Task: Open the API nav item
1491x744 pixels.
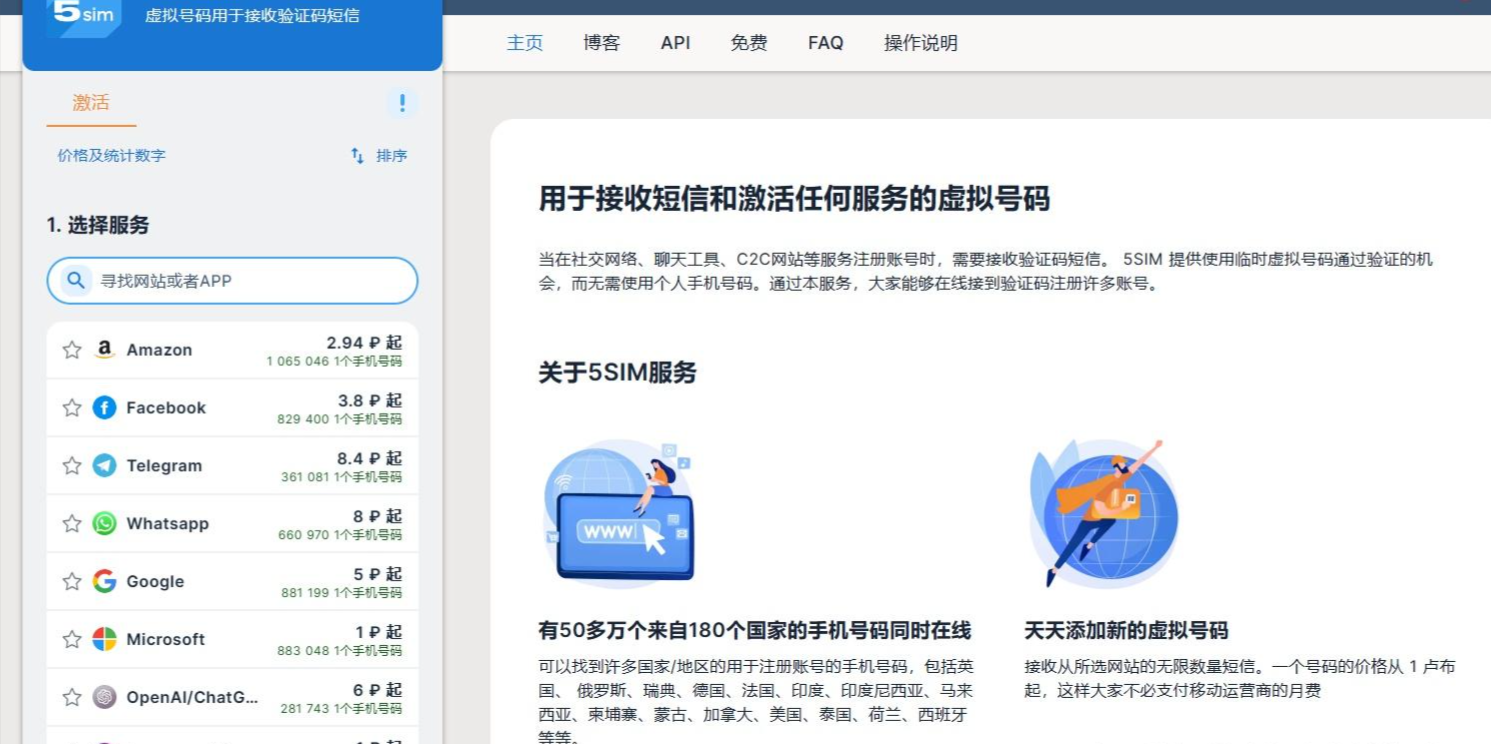Action: (675, 43)
